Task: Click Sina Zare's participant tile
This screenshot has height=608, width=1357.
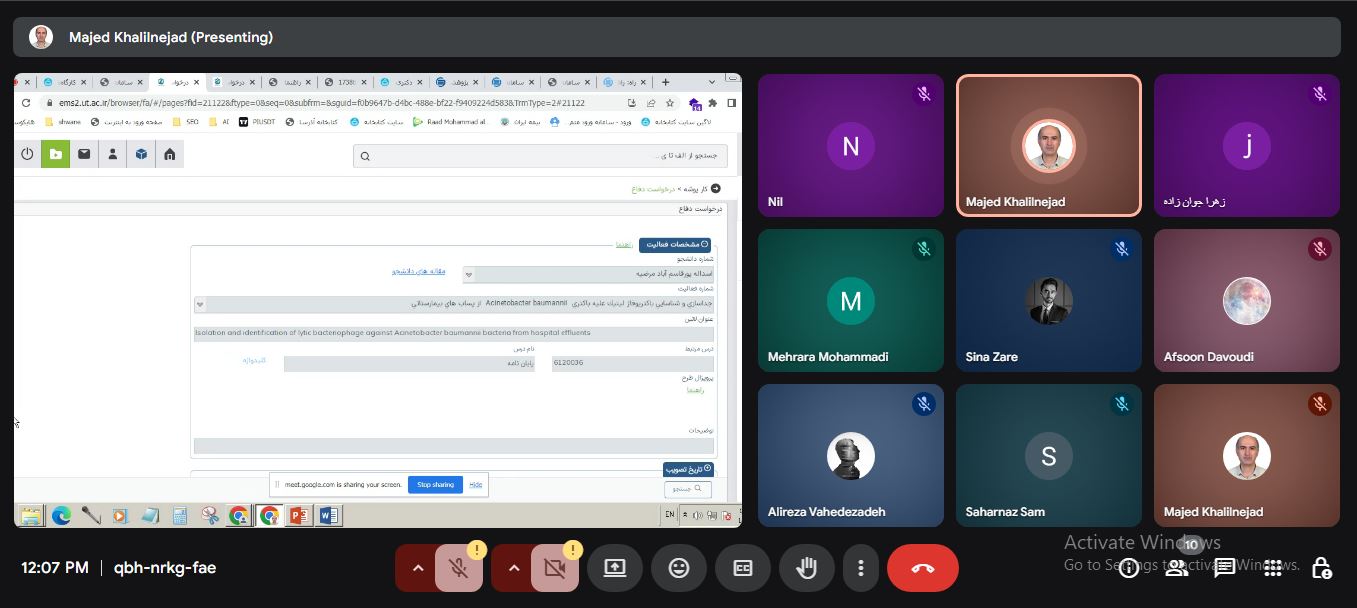Action: coord(1048,301)
